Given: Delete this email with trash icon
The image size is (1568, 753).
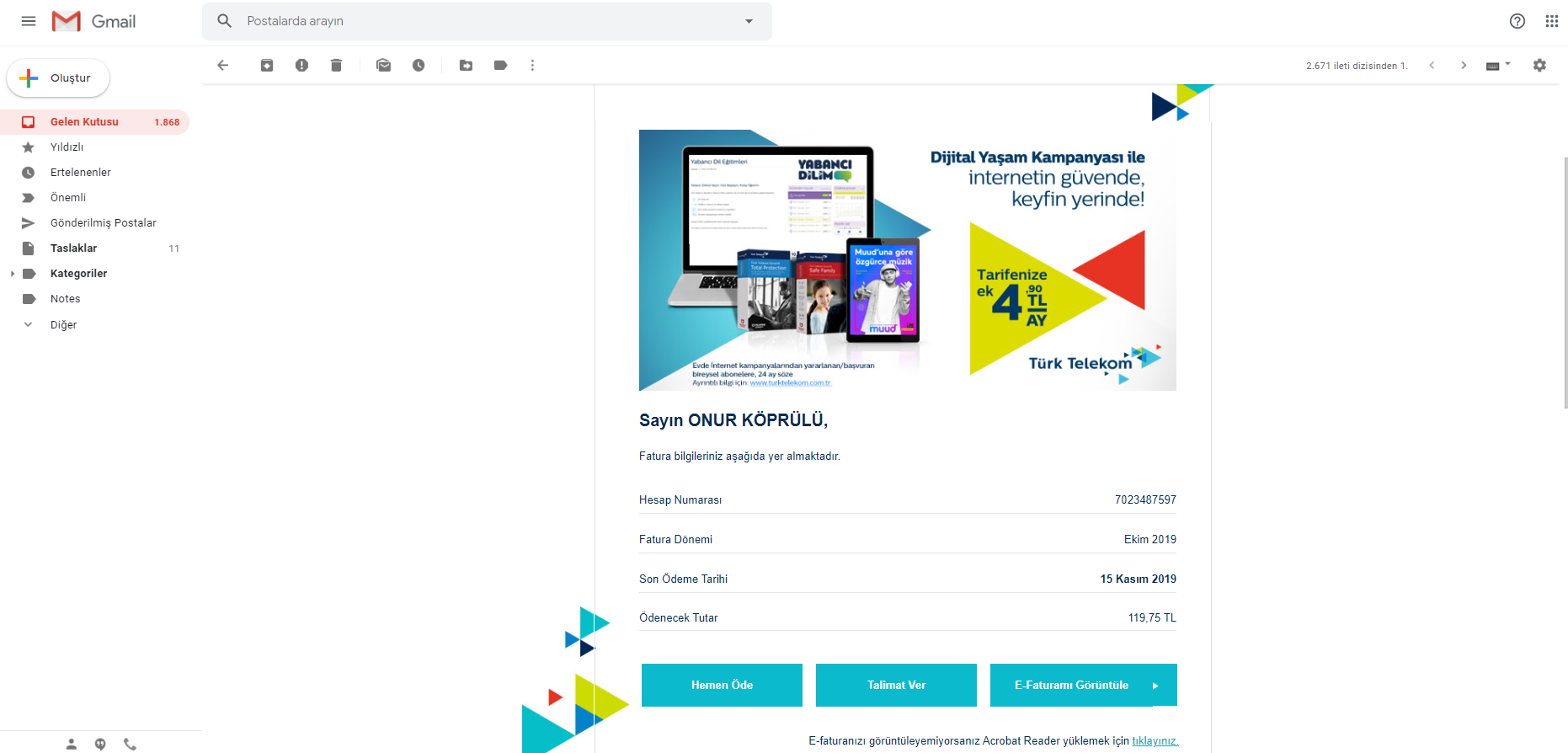Looking at the screenshot, I should (336, 65).
